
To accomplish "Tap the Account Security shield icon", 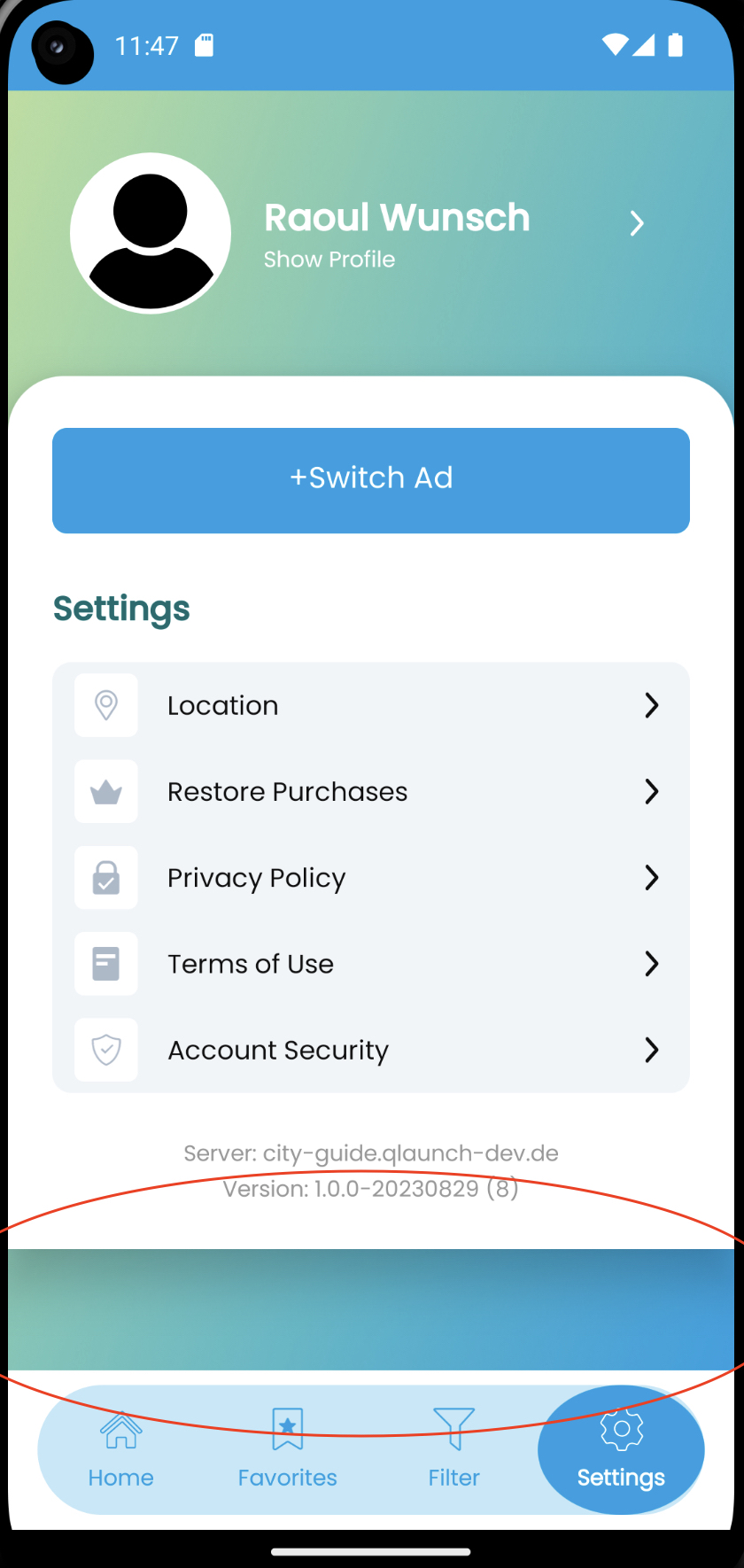I will coord(106,1050).
